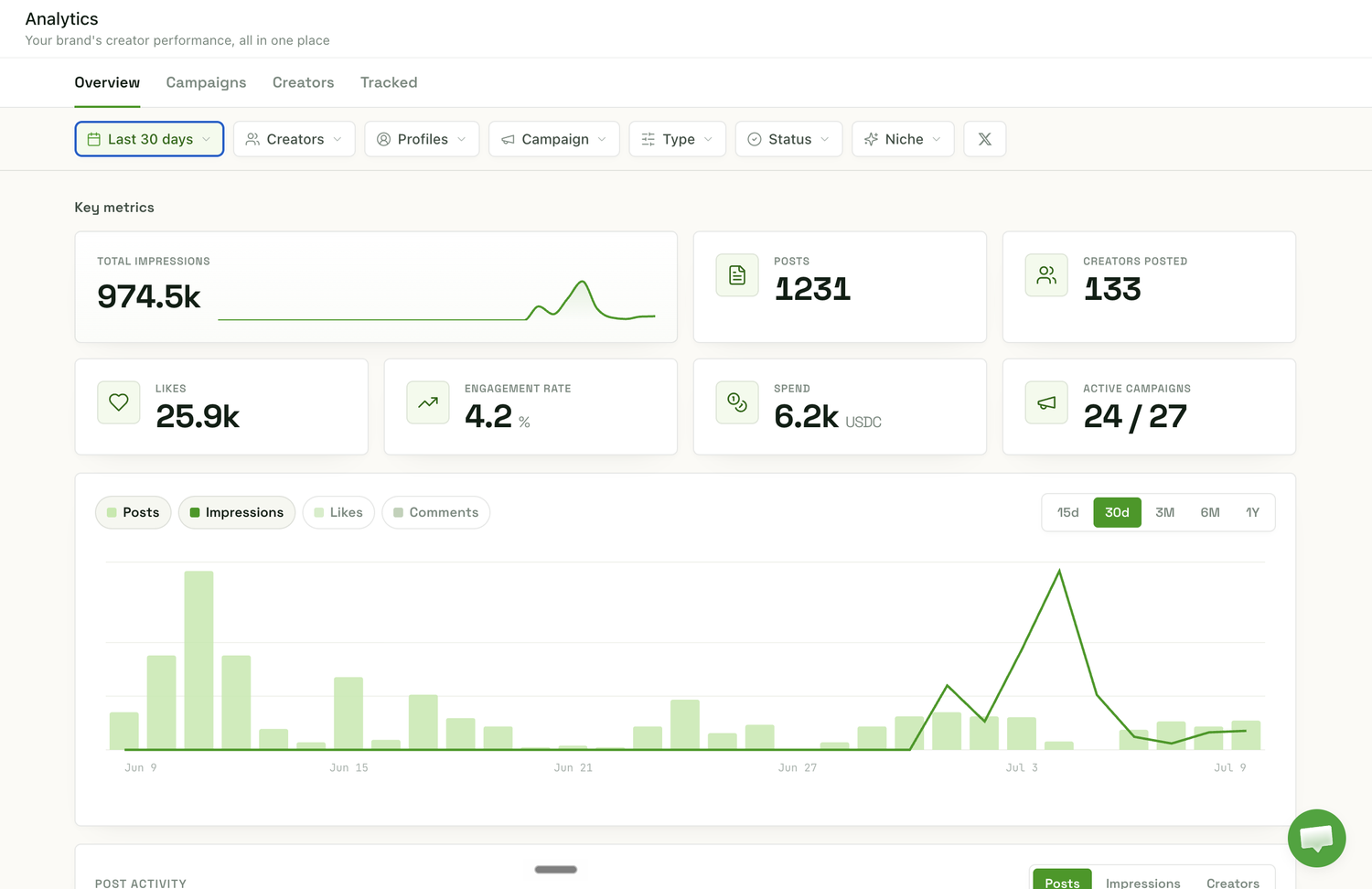The image size is (1372, 889).
Task: Click the megaphone icon in Campaign filter
Action: pos(508,139)
